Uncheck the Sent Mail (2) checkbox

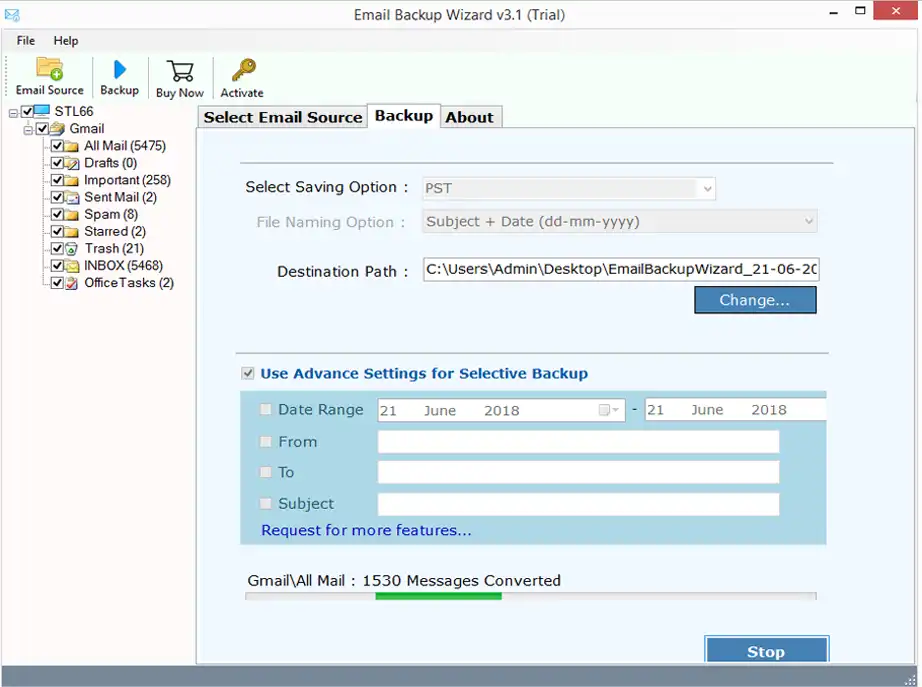coord(57,197)
